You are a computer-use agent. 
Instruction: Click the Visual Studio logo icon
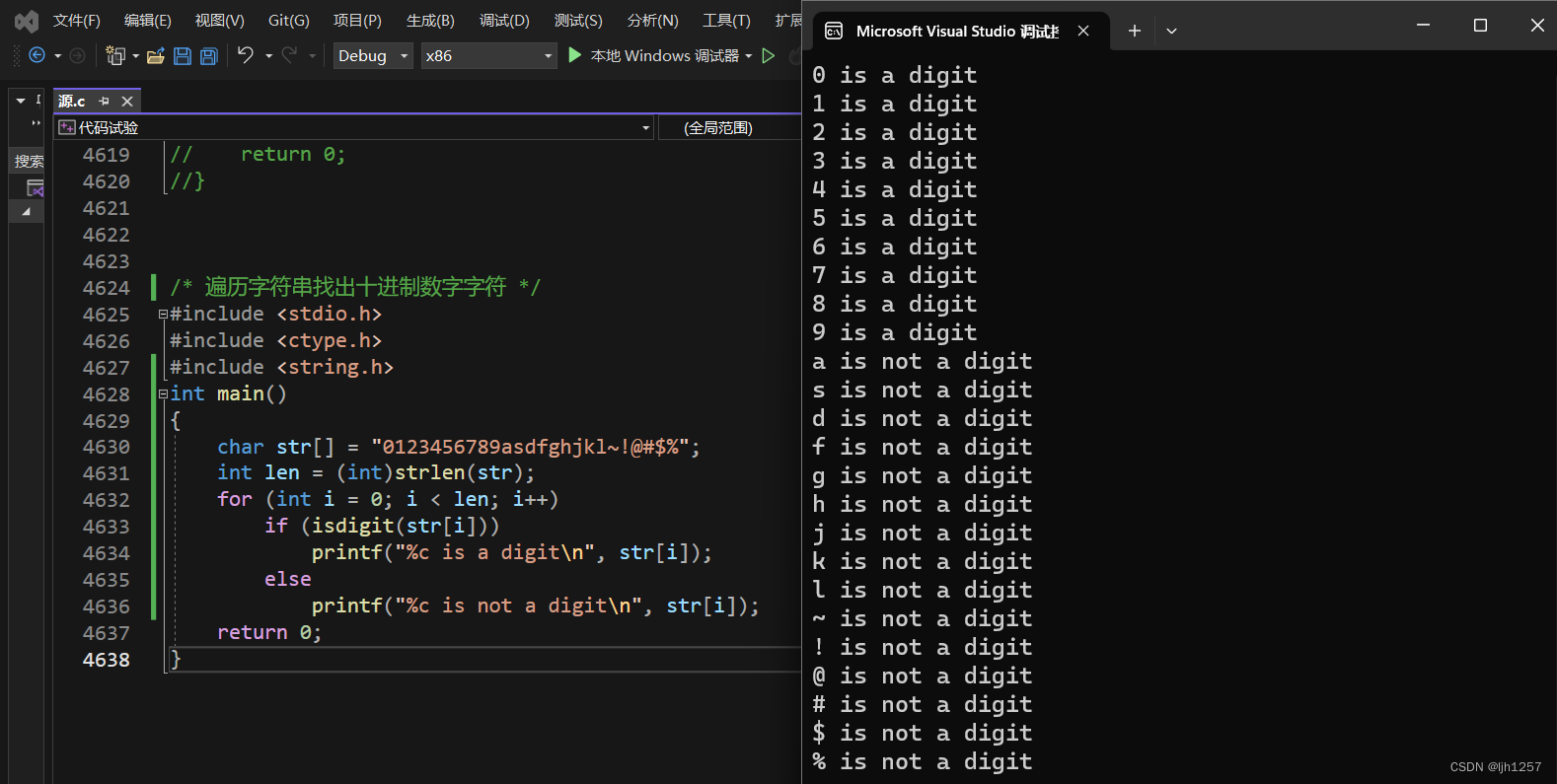coord(27,21)
